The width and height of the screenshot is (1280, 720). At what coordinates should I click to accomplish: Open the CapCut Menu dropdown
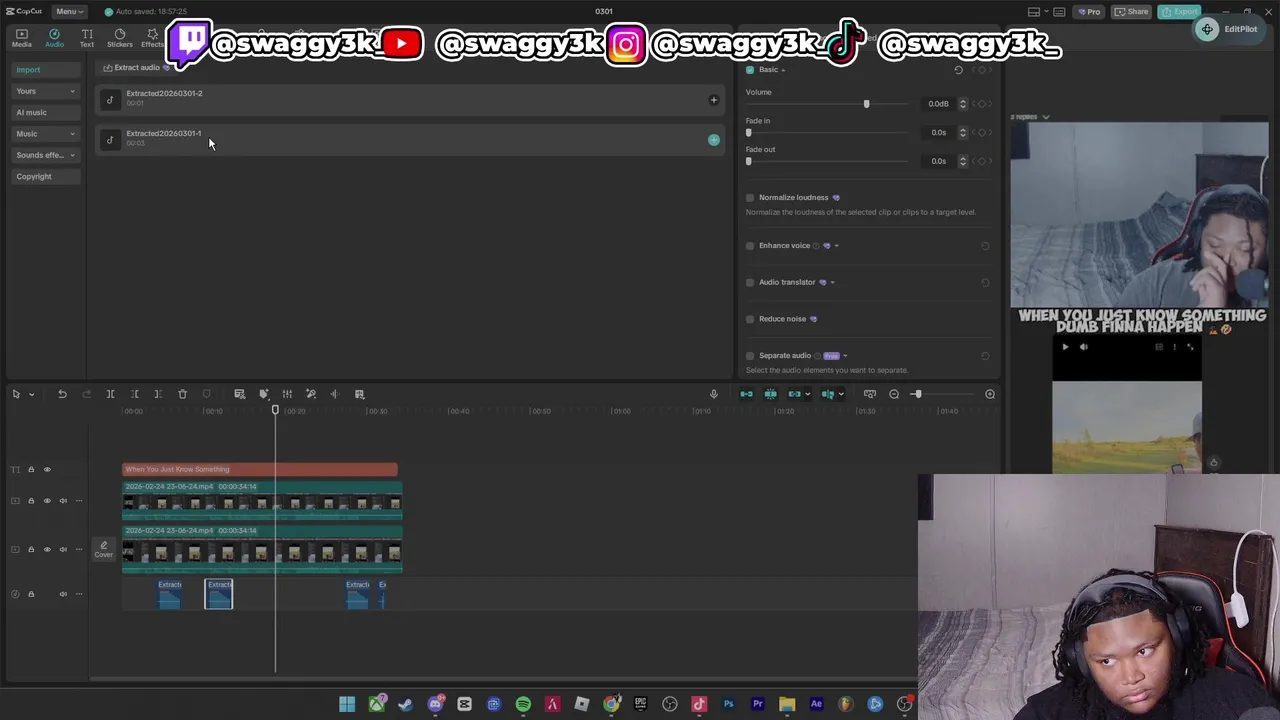(x=68, y=11)
